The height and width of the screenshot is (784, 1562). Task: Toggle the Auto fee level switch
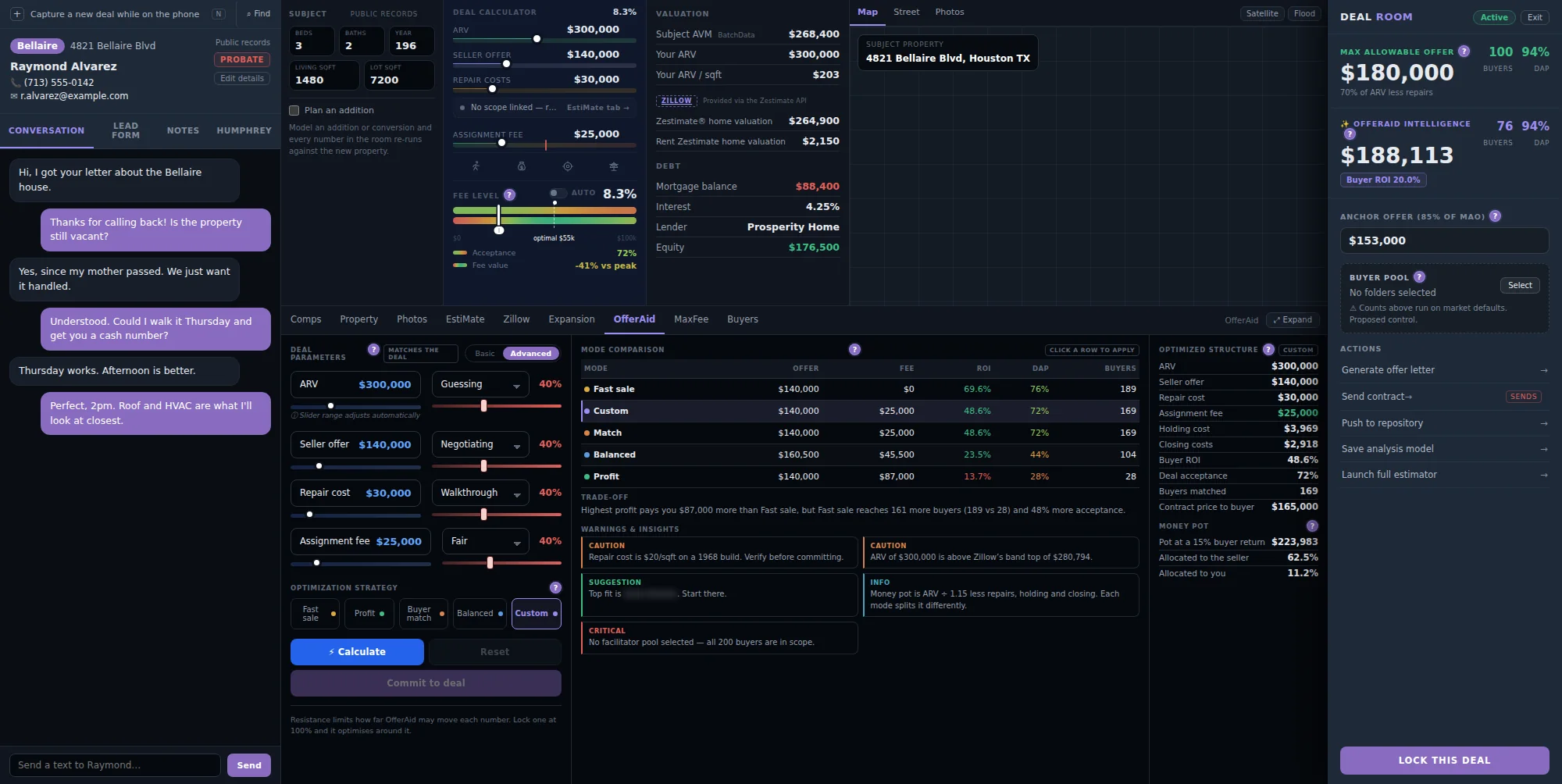coord(557,193)
